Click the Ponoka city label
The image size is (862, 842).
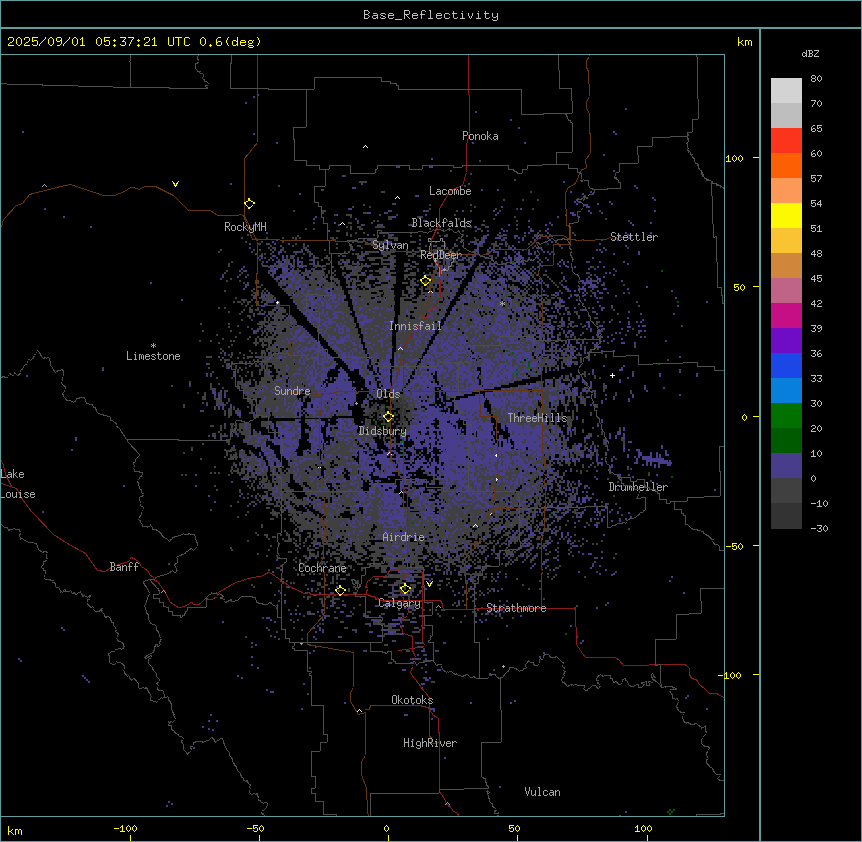480,136
